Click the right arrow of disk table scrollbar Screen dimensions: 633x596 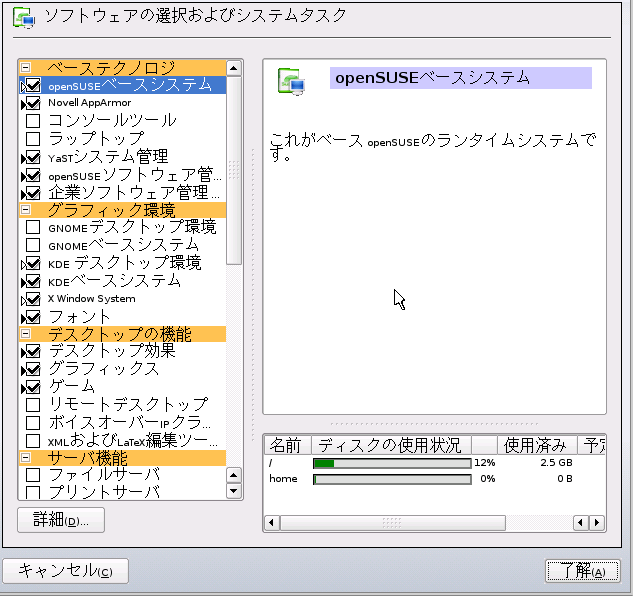[597, 523]
